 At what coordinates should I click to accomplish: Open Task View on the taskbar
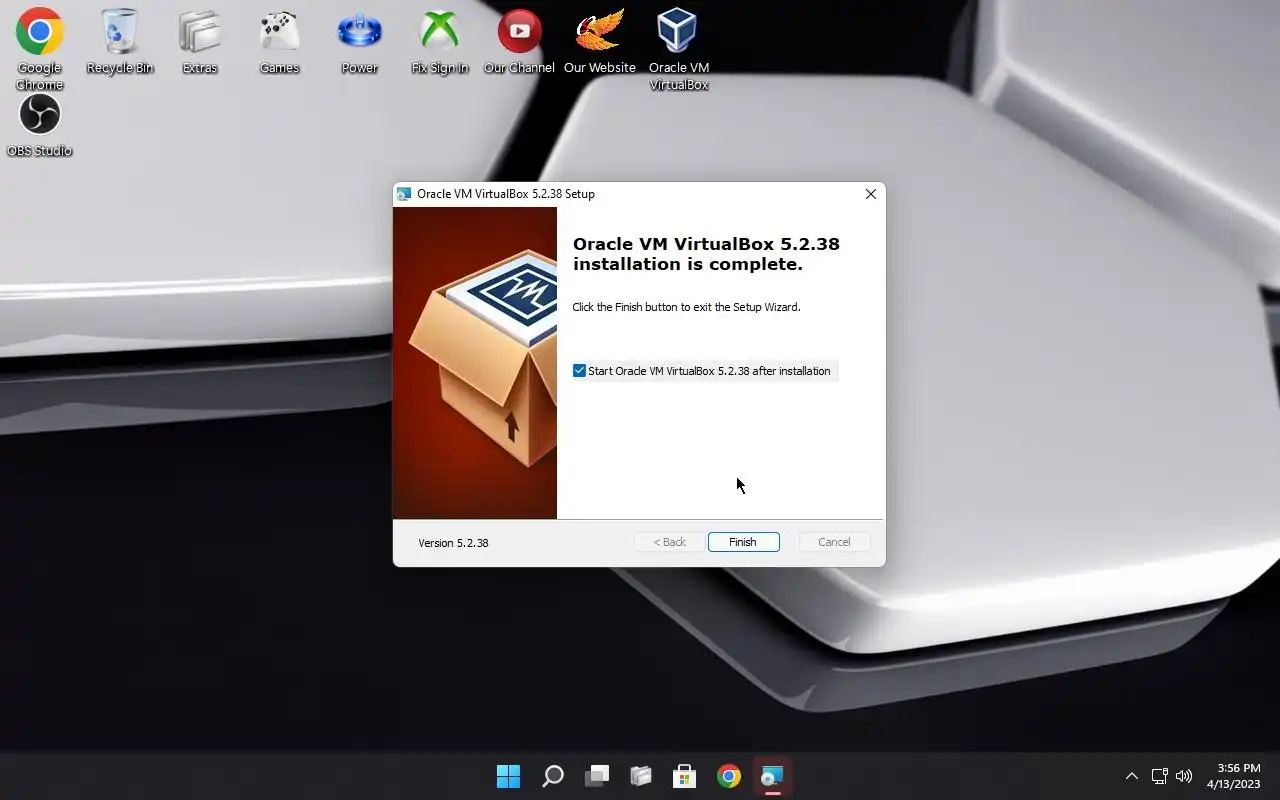pos(597,776)
